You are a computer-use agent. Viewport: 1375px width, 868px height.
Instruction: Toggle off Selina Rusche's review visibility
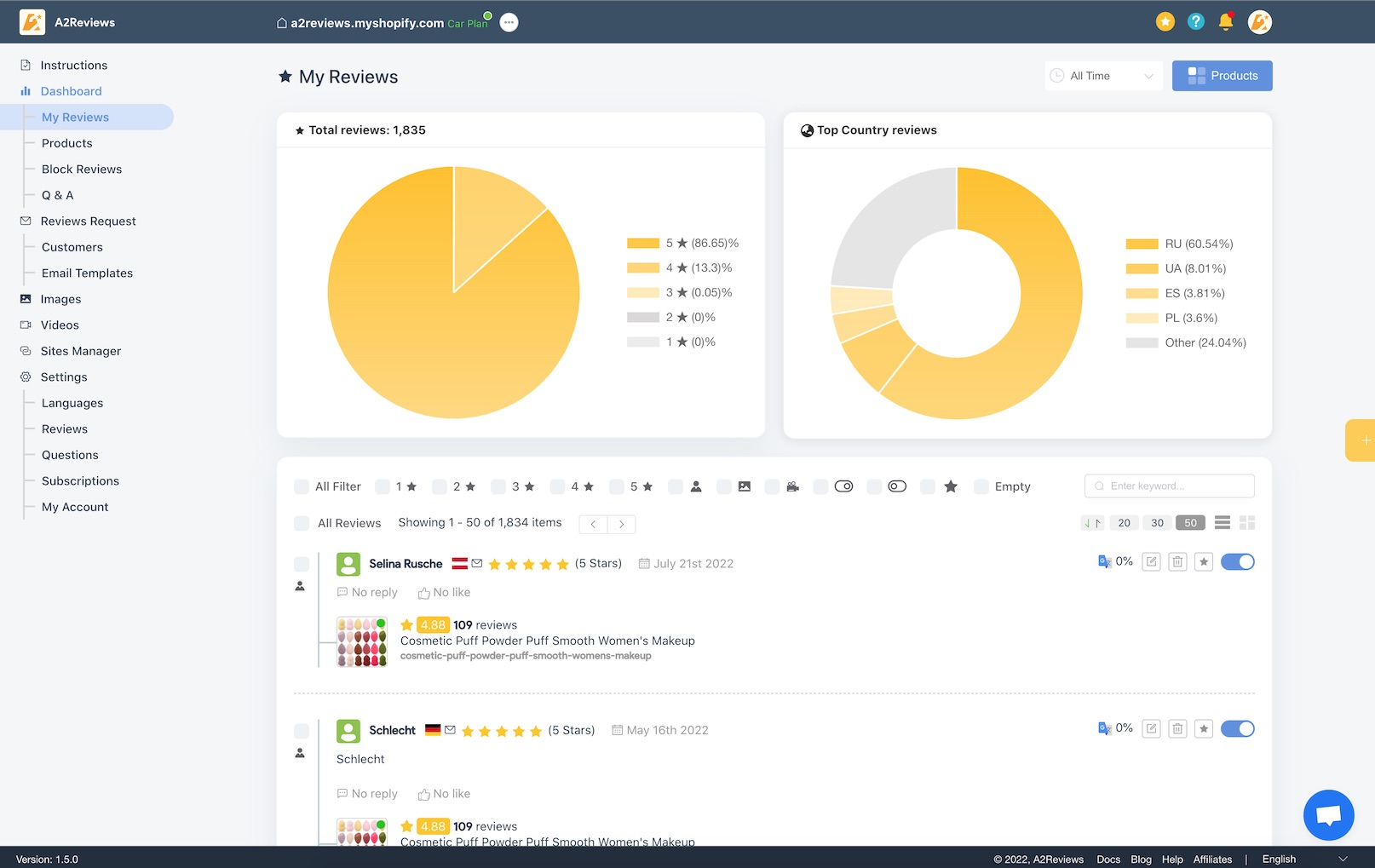pos(1237,562)
